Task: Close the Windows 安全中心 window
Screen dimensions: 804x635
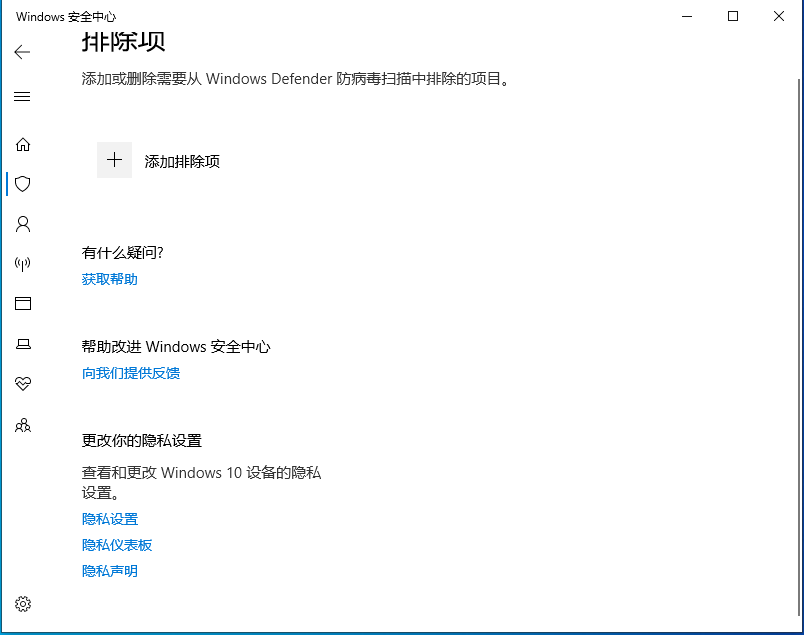Action: pyautogui.click(x=779, y=16)
